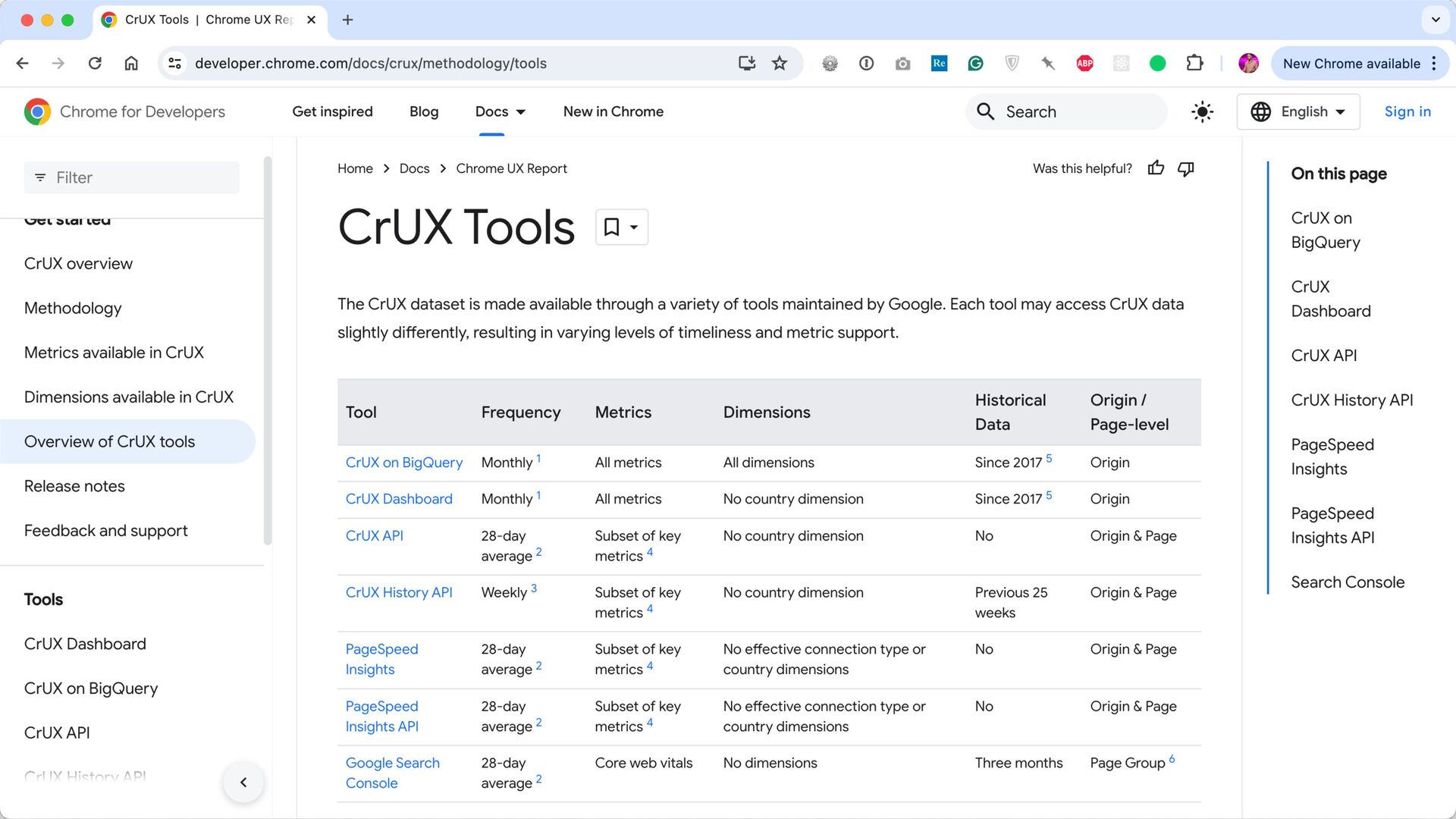Open Metrics available in CrUX
This screenshot has height=819, width=1456.
114,353
